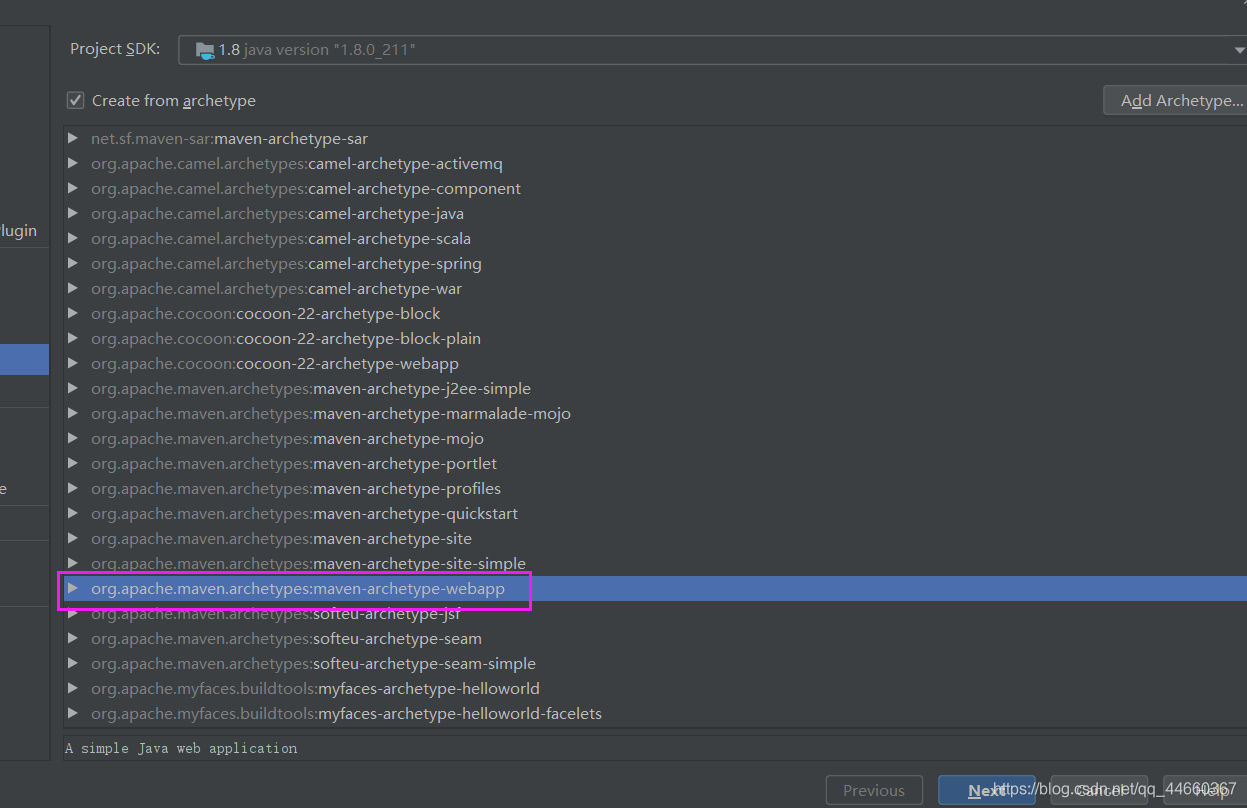Click the Previous button
The height and width of the screenshot is (808, 1247).
pos(873,790)
